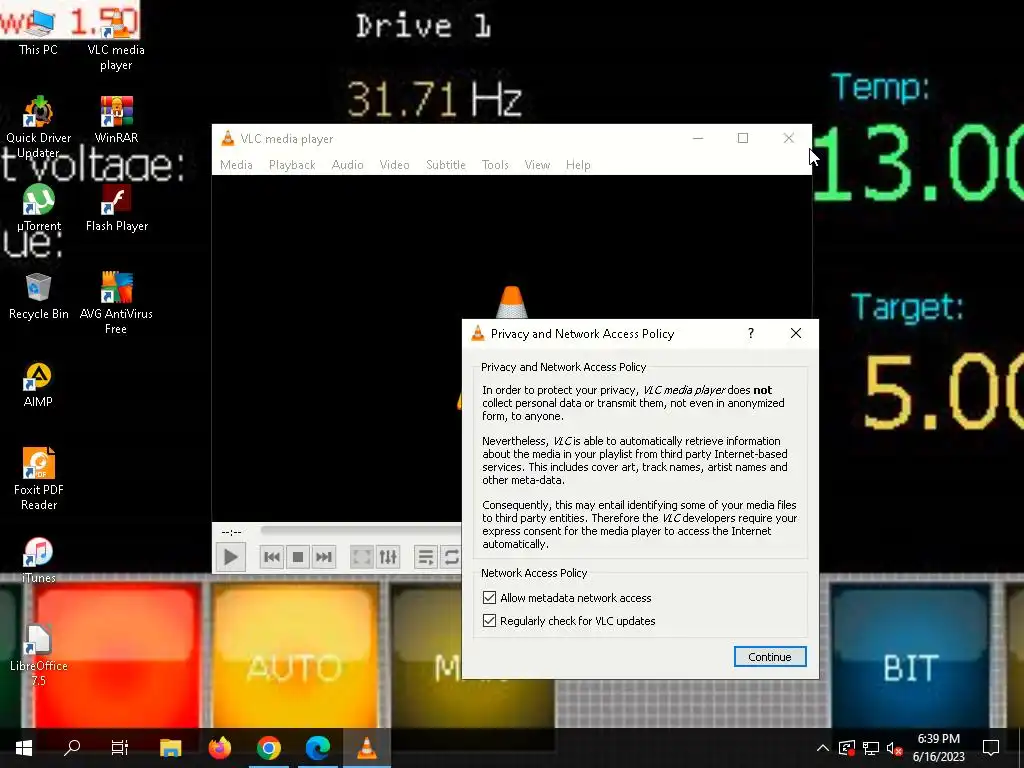
Task: Open the Tools menu
Action: [x=495, y=165]
